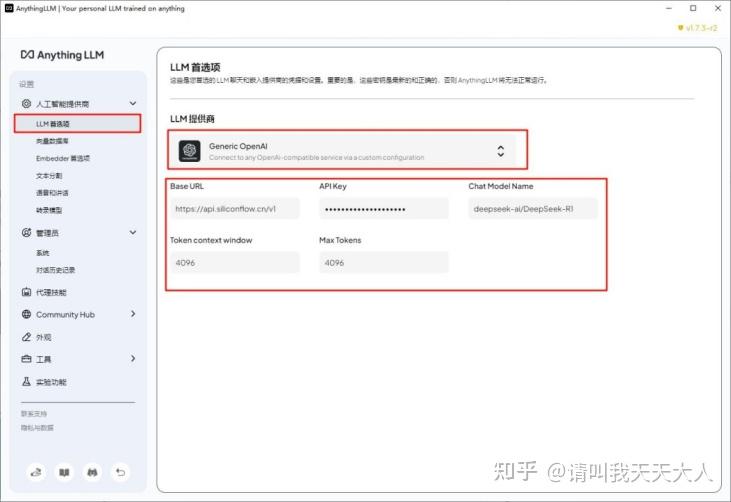The height and width of the screenshot is (502, 731).
Task: Select the Max Tokens input field
Action: pos(384,262)
